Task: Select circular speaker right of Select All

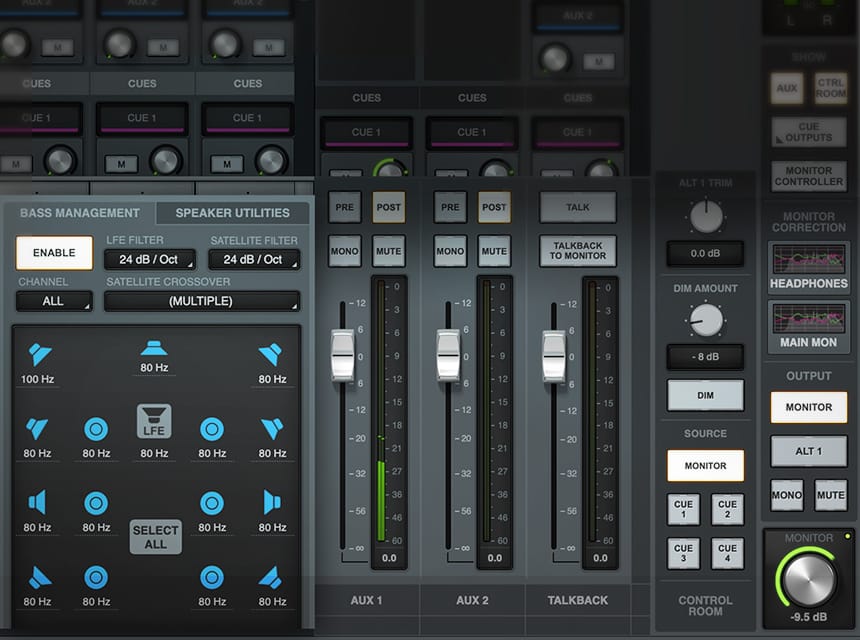Action: [x=212, y=503]
